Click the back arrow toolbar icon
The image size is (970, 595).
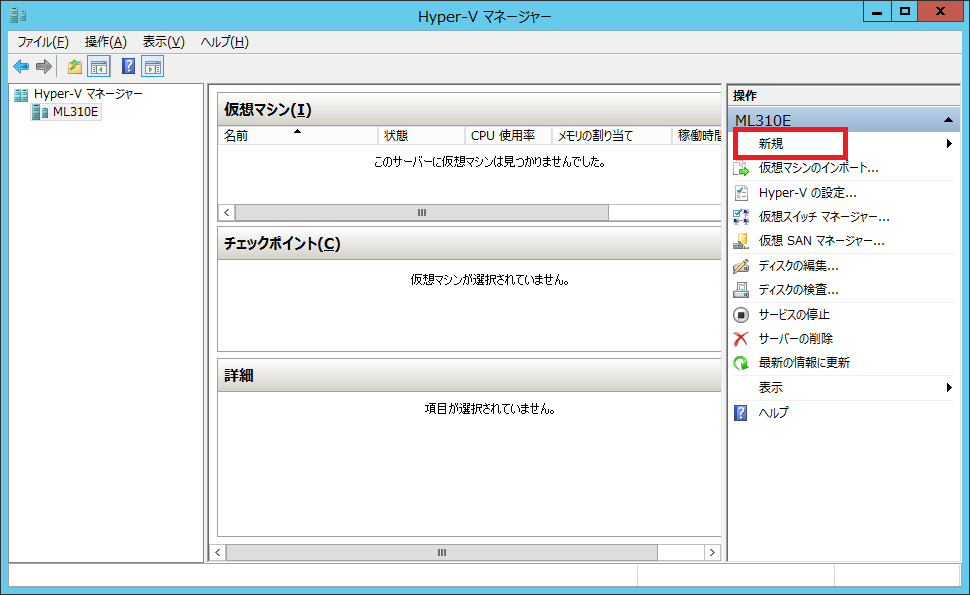[x=21, y=67]
